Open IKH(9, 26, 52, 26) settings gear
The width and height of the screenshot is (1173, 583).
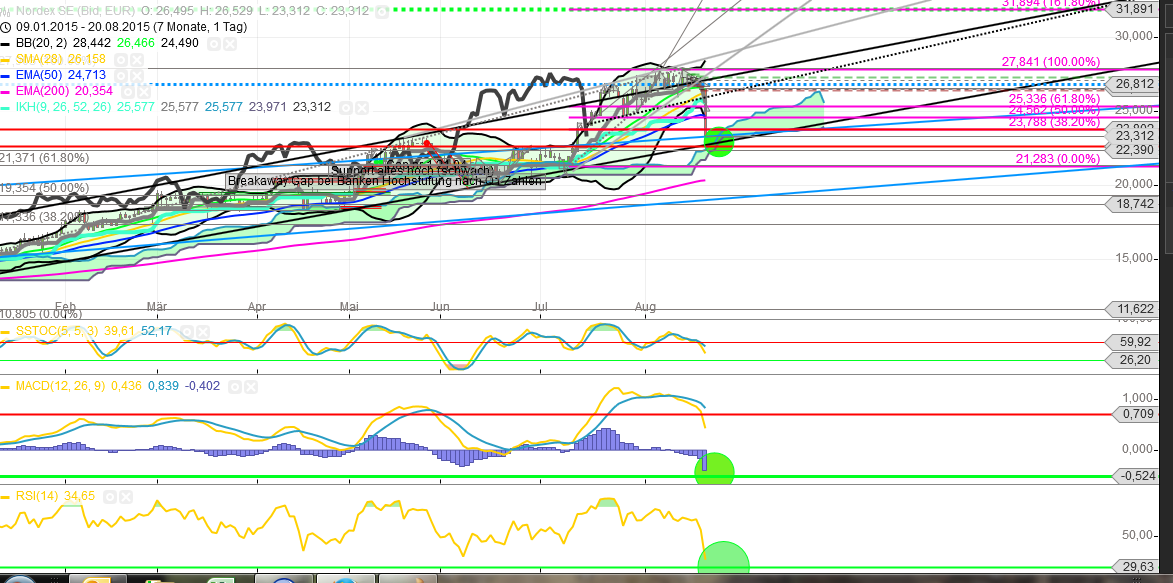345,108
